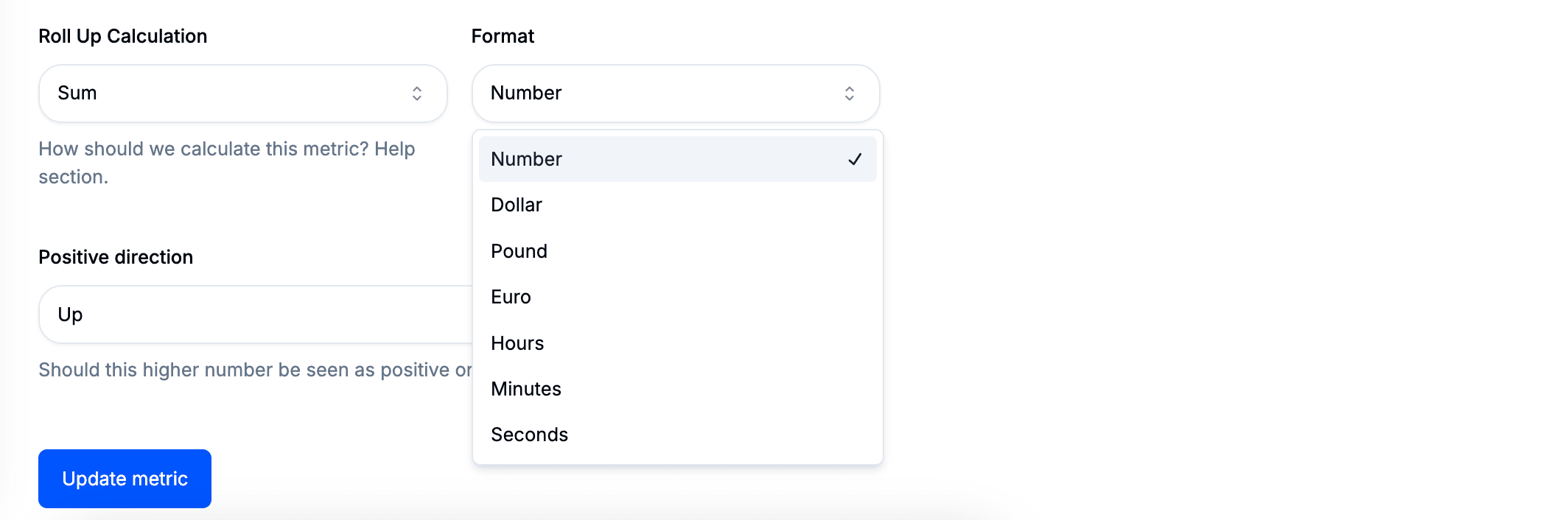Viewport: 1568px width, 520px height.
Task: Click the 'How should we calculate this metric?' text
Action: click(x=203, y=149)
